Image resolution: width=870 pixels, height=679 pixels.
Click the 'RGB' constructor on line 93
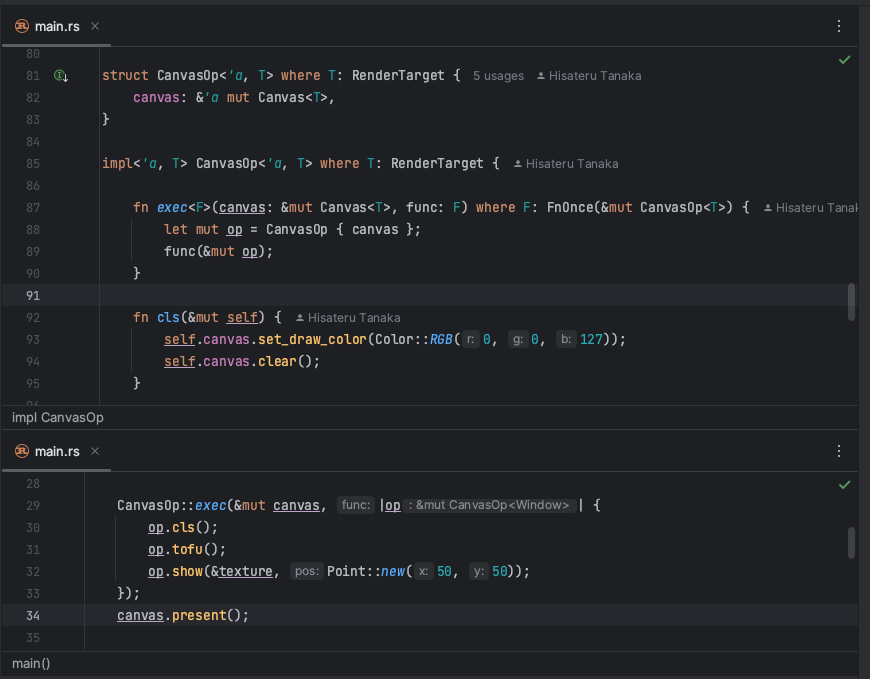441,340
